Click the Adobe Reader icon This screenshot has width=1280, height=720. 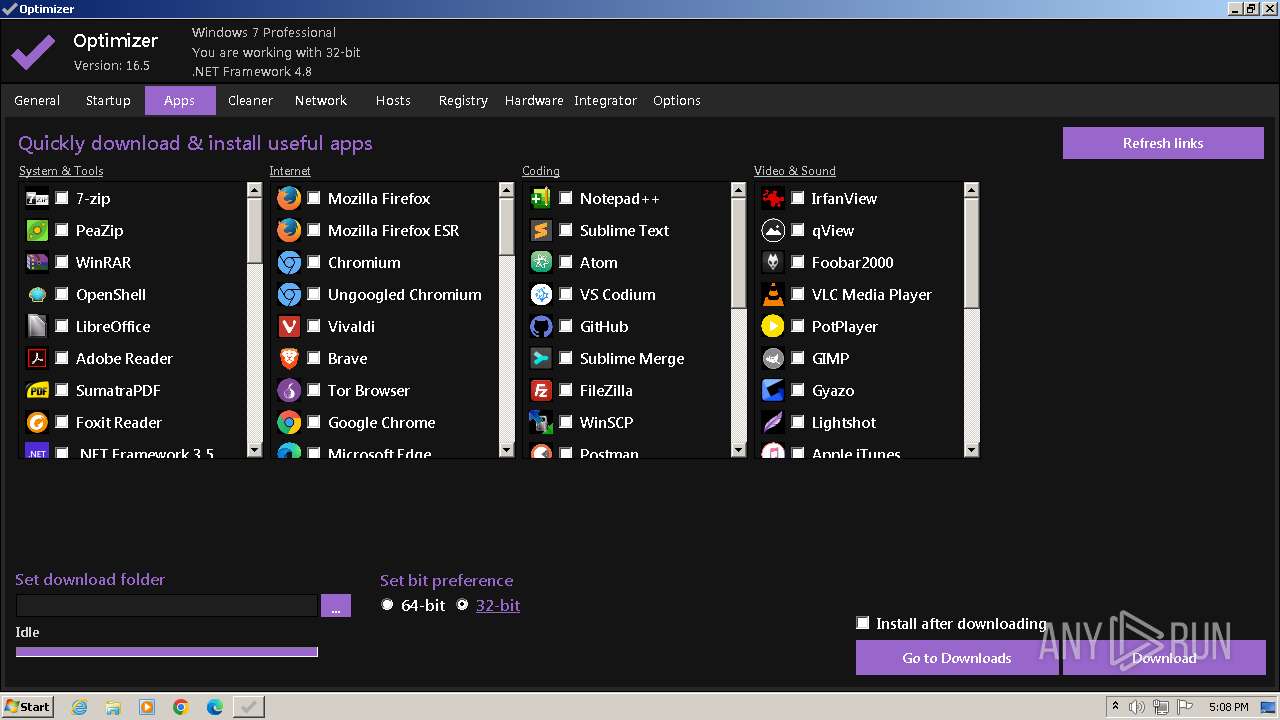(x=37, y=358)
